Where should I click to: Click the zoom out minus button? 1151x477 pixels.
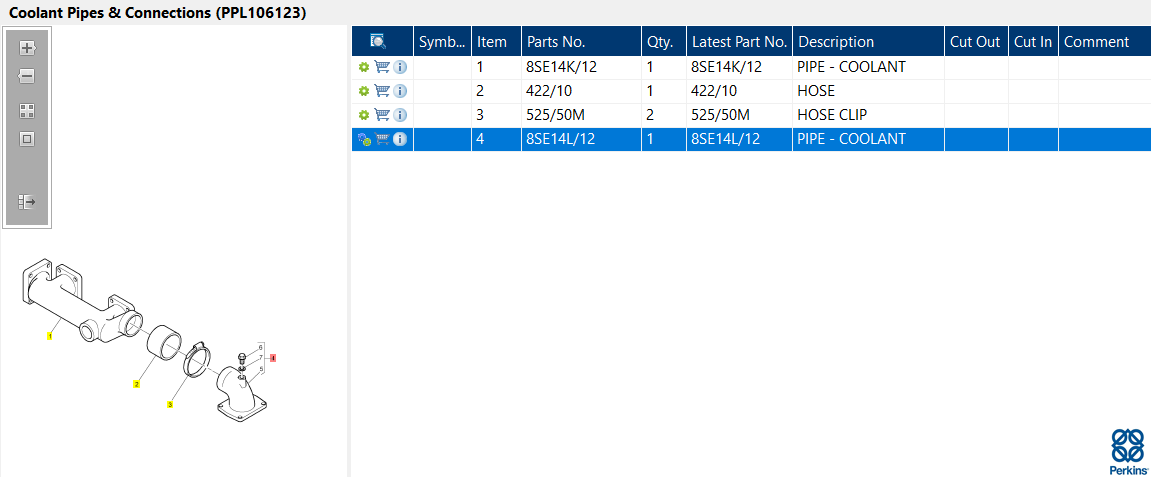pos(27,76)
